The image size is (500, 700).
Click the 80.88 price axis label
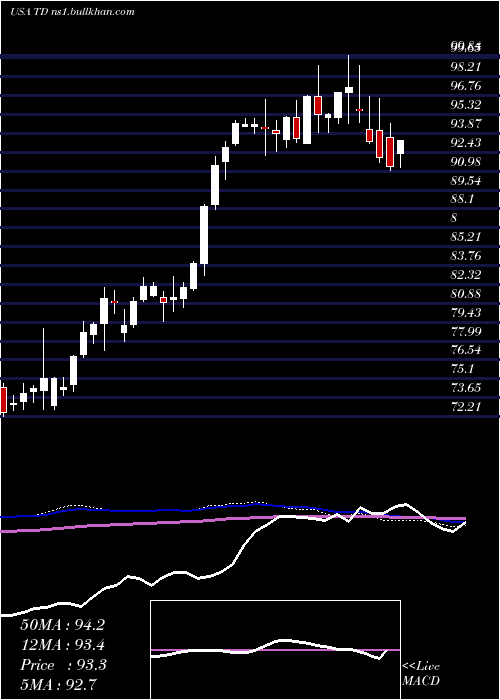(x=466, y=293)
